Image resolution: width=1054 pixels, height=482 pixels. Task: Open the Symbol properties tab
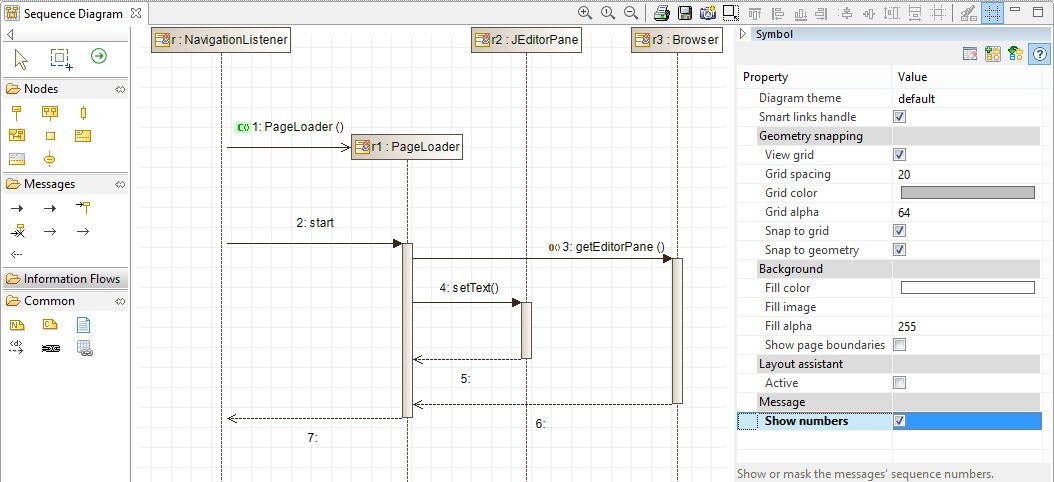point(774,34)
